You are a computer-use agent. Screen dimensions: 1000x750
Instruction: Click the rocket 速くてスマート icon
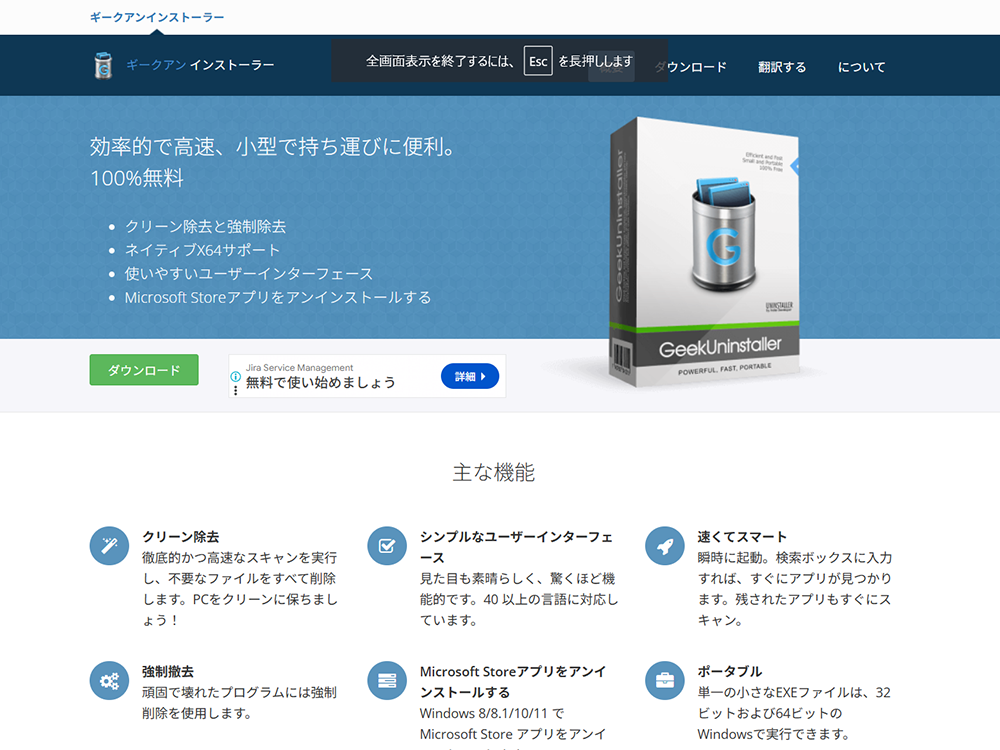tap(665, 546)
